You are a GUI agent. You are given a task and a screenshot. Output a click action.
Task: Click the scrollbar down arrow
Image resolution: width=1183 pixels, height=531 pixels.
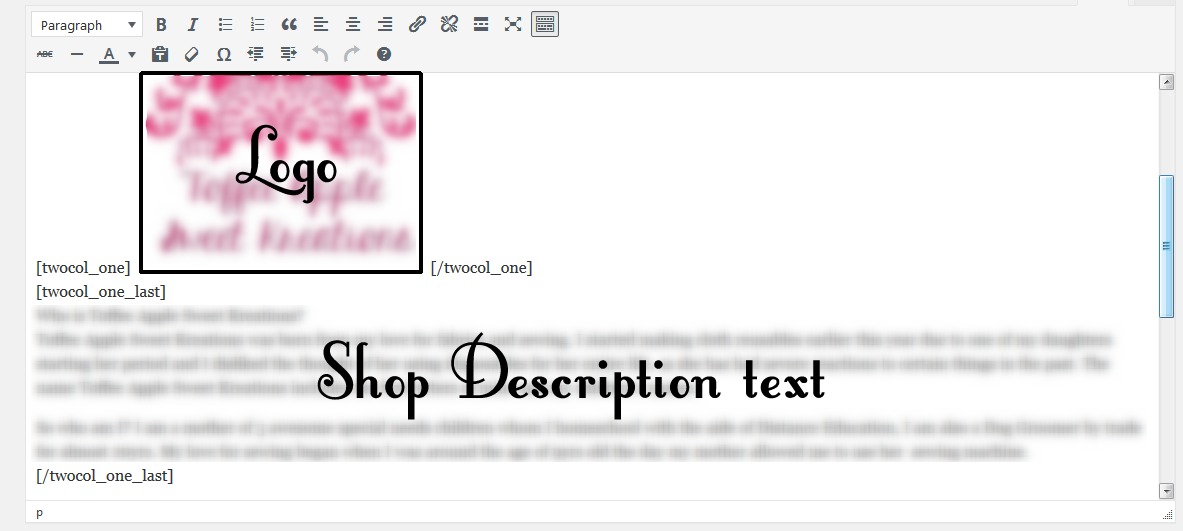pos(1166,490)
